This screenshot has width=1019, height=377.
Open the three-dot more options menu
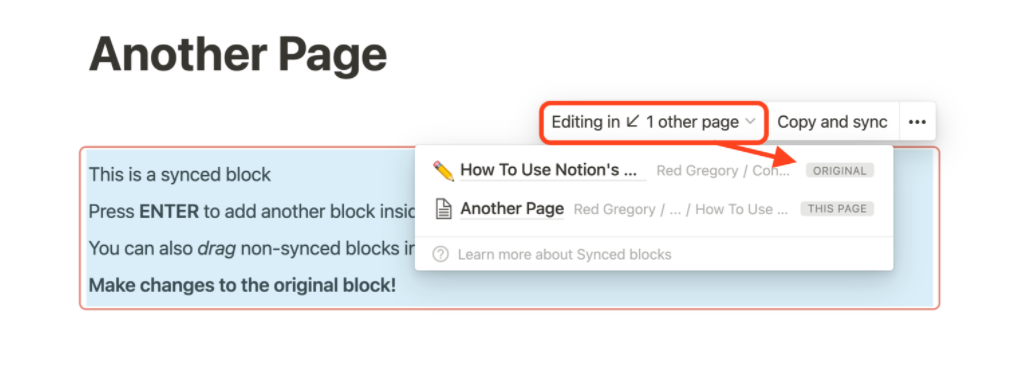(x=917, y=122)
